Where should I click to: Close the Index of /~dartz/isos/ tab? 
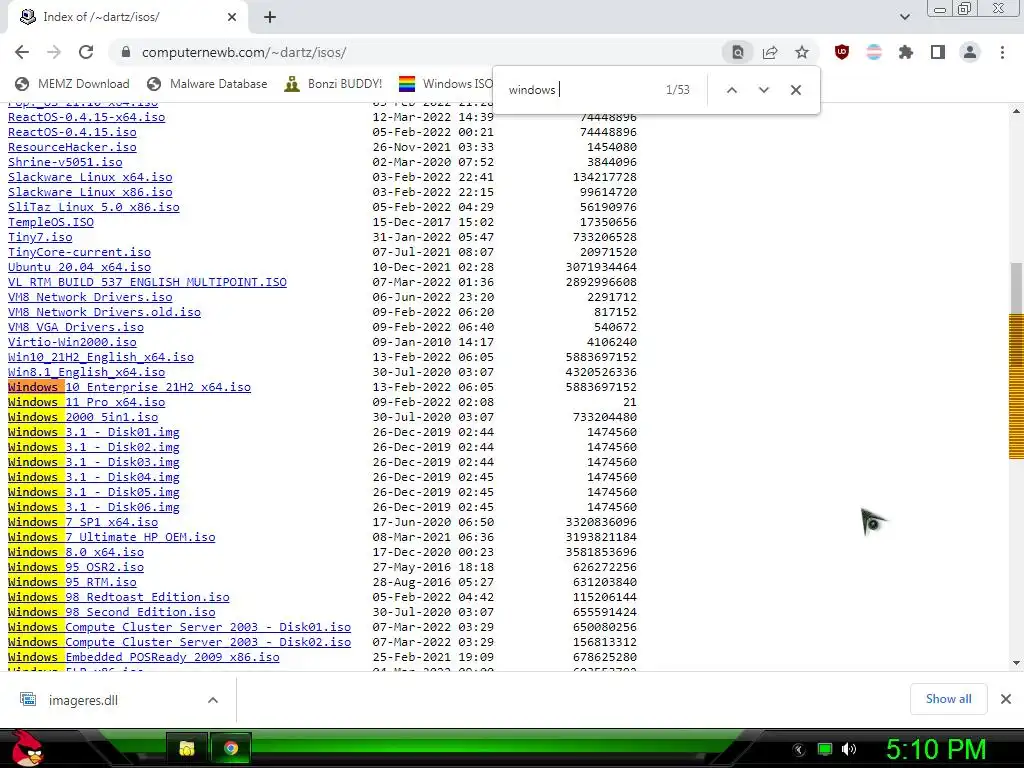(x=232, y=17)
